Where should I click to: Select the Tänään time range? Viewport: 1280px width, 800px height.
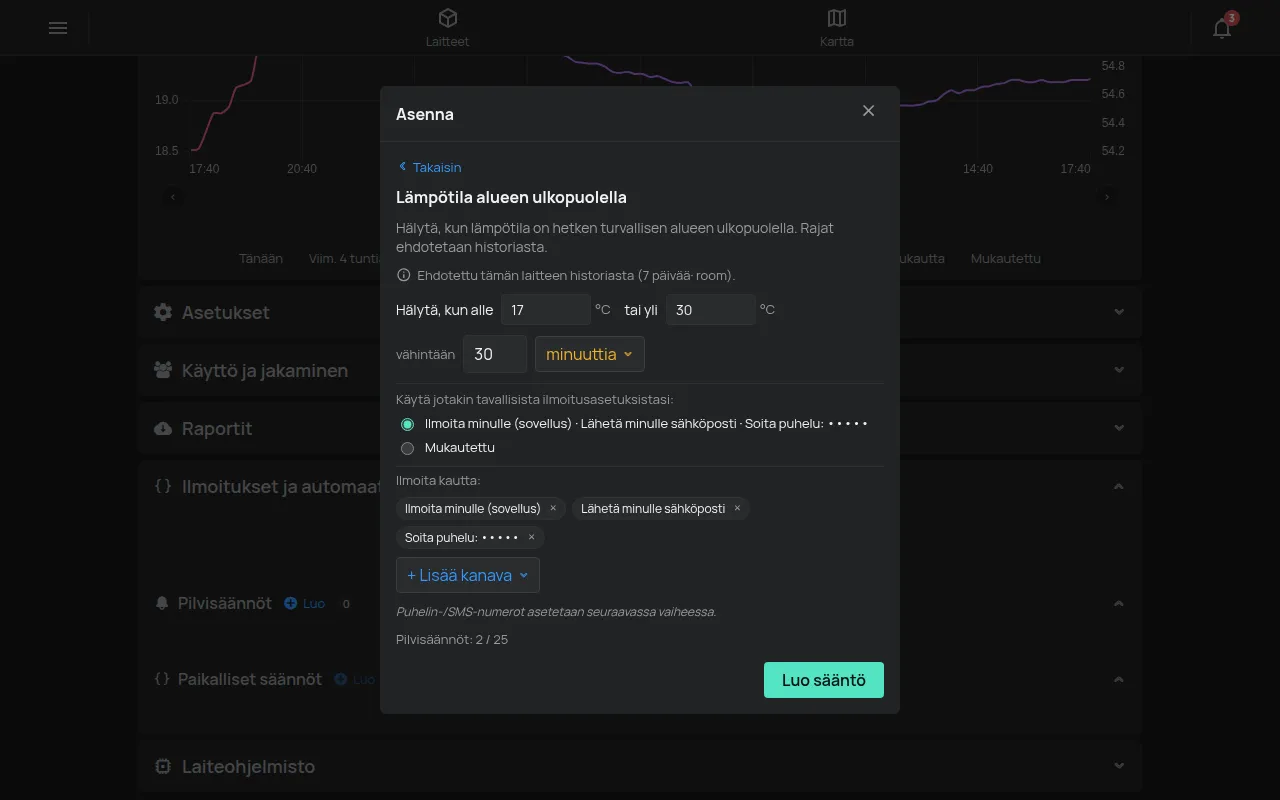pos(261,258)
